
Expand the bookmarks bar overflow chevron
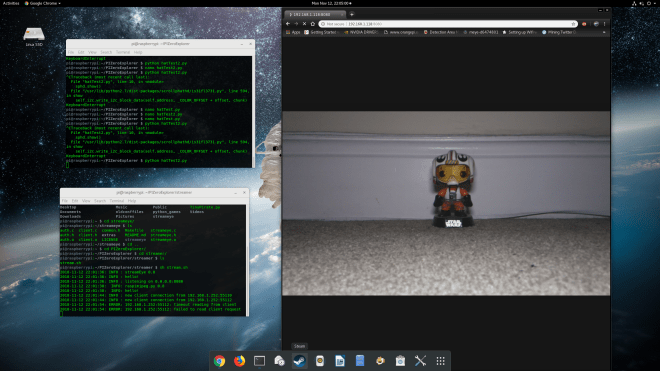[604, 32]
